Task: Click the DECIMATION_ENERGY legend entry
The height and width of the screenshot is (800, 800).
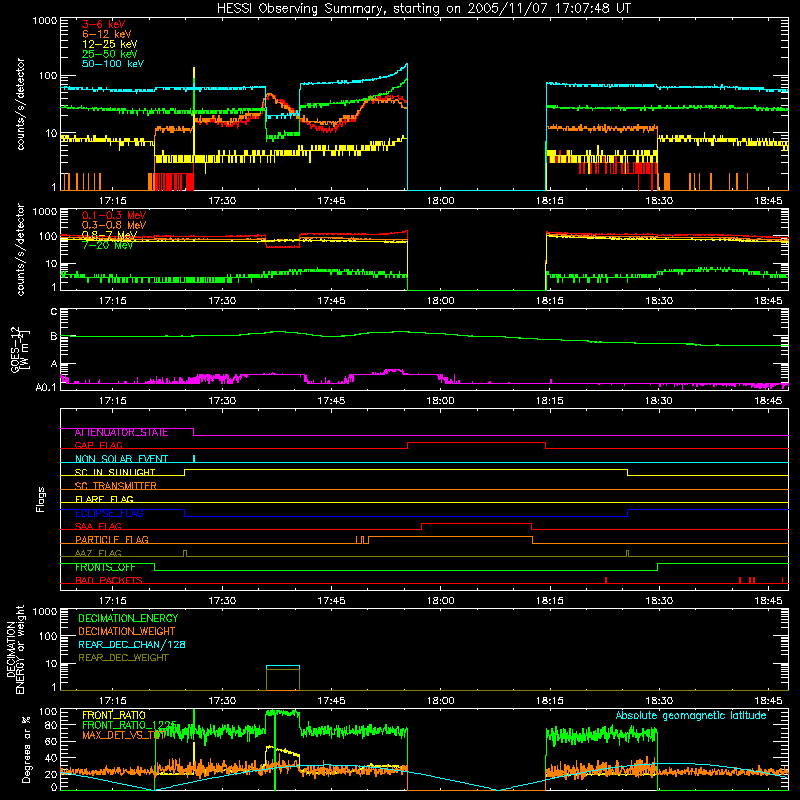Action: coord(128,618)
